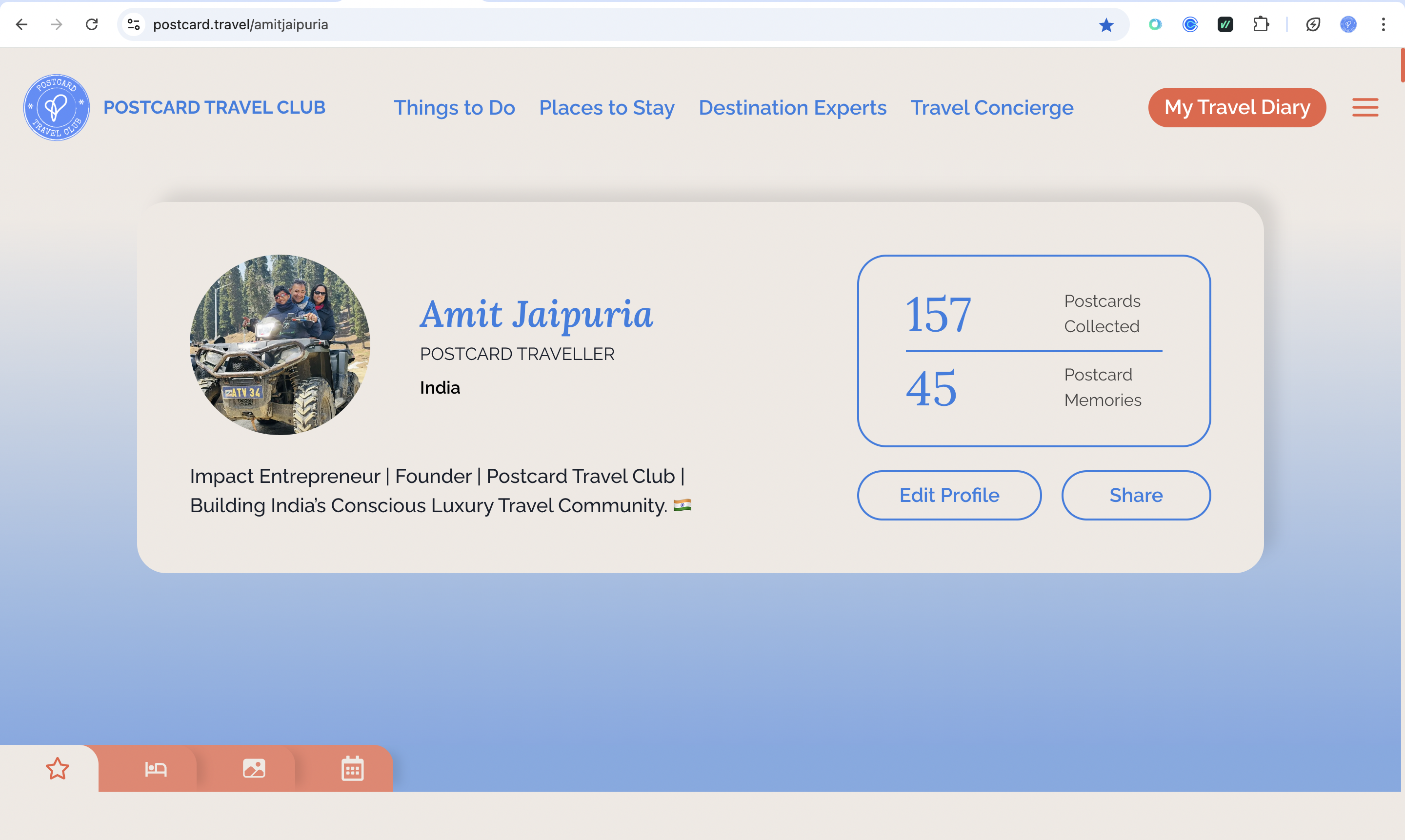The width and height of the screenshot is (1405, 840).
Task: Open the calendar tab at the bottom
Action: point(352,768)
